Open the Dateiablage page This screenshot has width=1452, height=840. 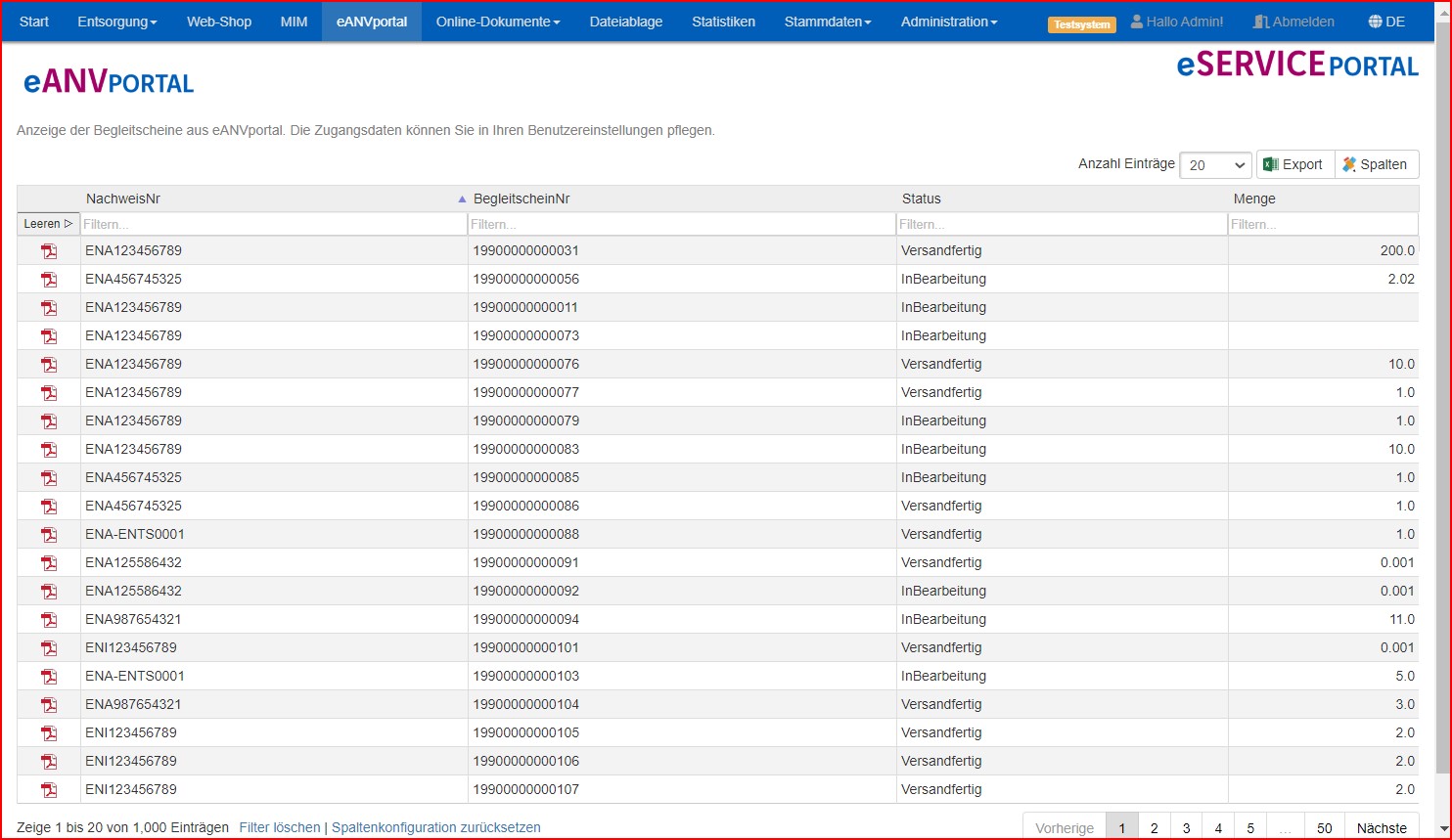pyautogui.click(x=626, y=22)
